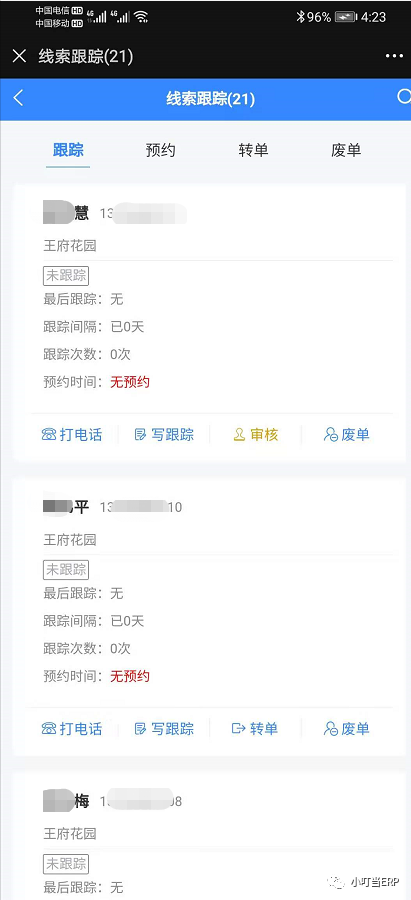Mark first lead as 废单
This screenshot has height=900, width=411.
[347, 435]
